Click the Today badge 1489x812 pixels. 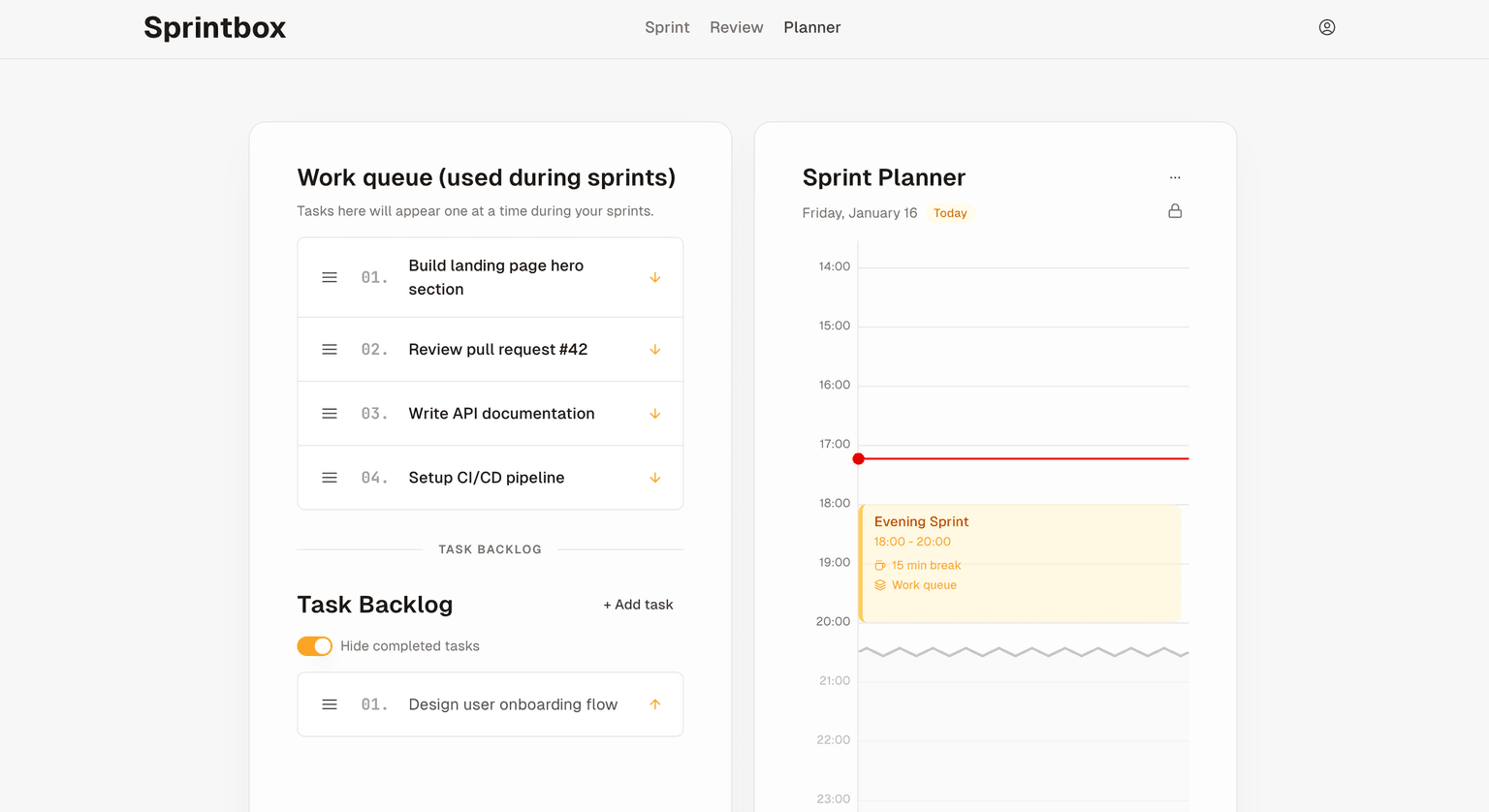(949, 212)
